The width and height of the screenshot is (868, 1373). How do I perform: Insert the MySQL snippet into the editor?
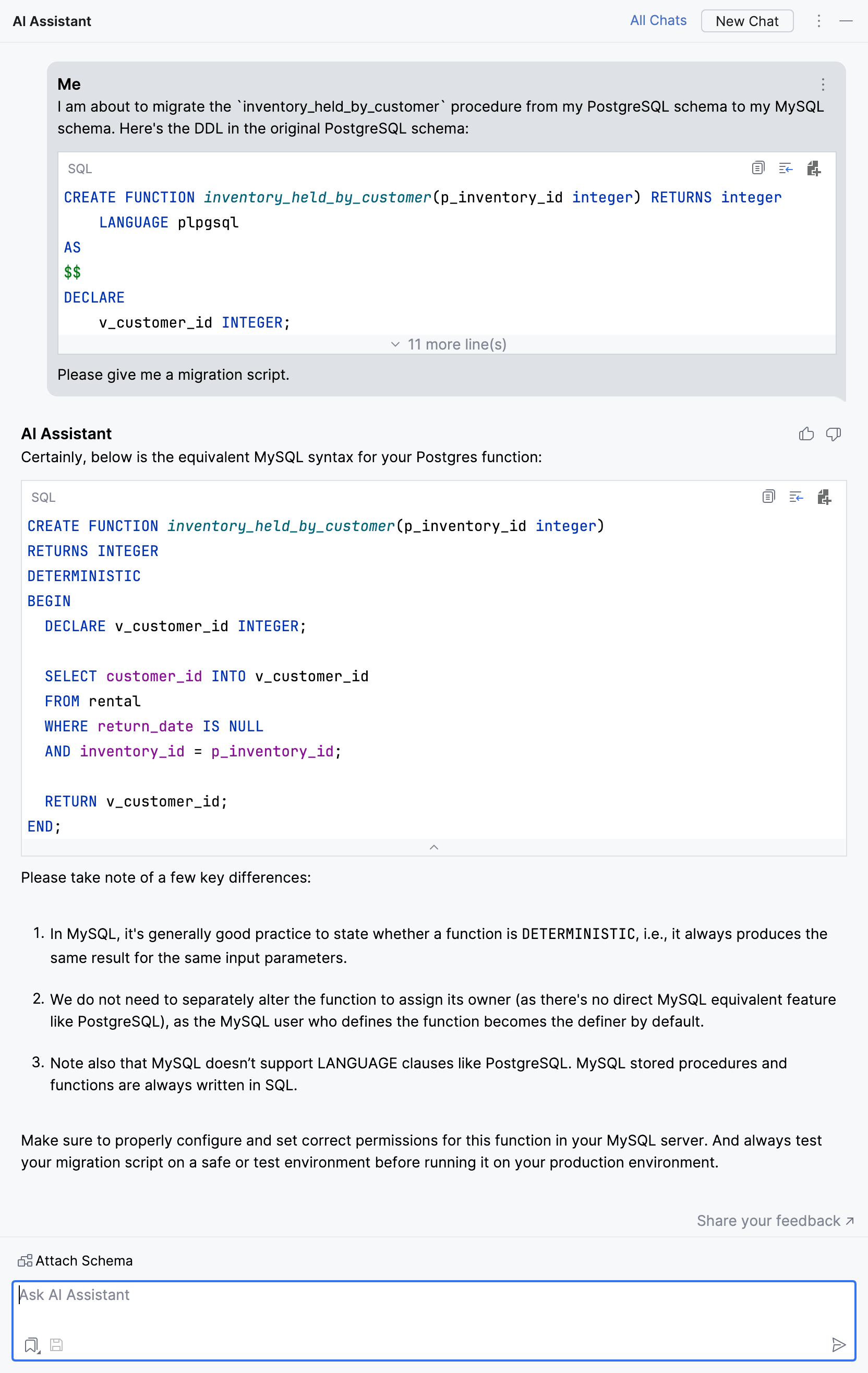[796, 497]
